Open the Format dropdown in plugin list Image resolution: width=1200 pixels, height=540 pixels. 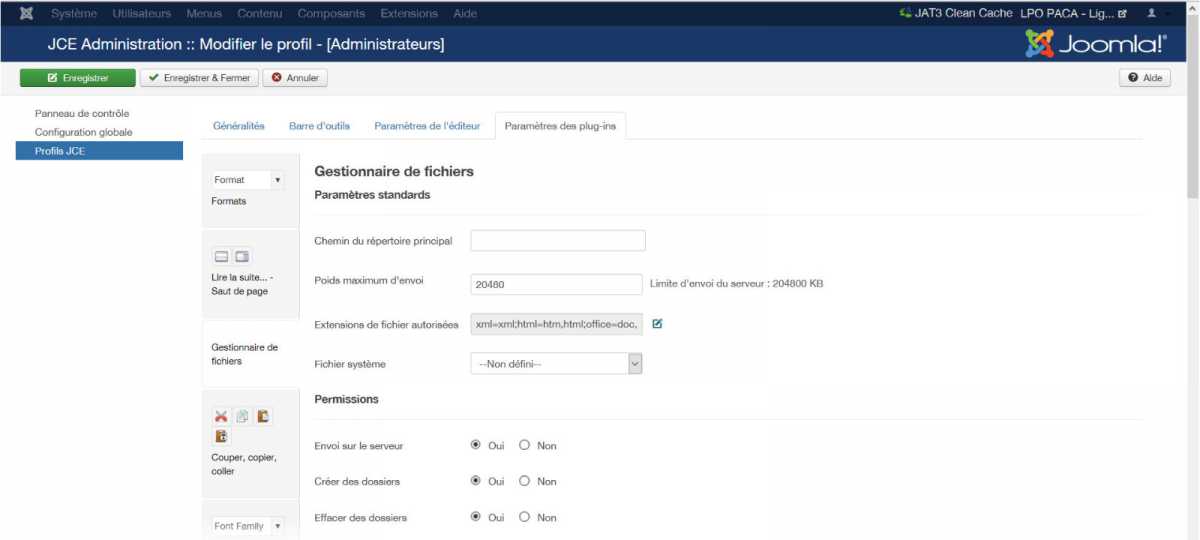tap(248, 180)
